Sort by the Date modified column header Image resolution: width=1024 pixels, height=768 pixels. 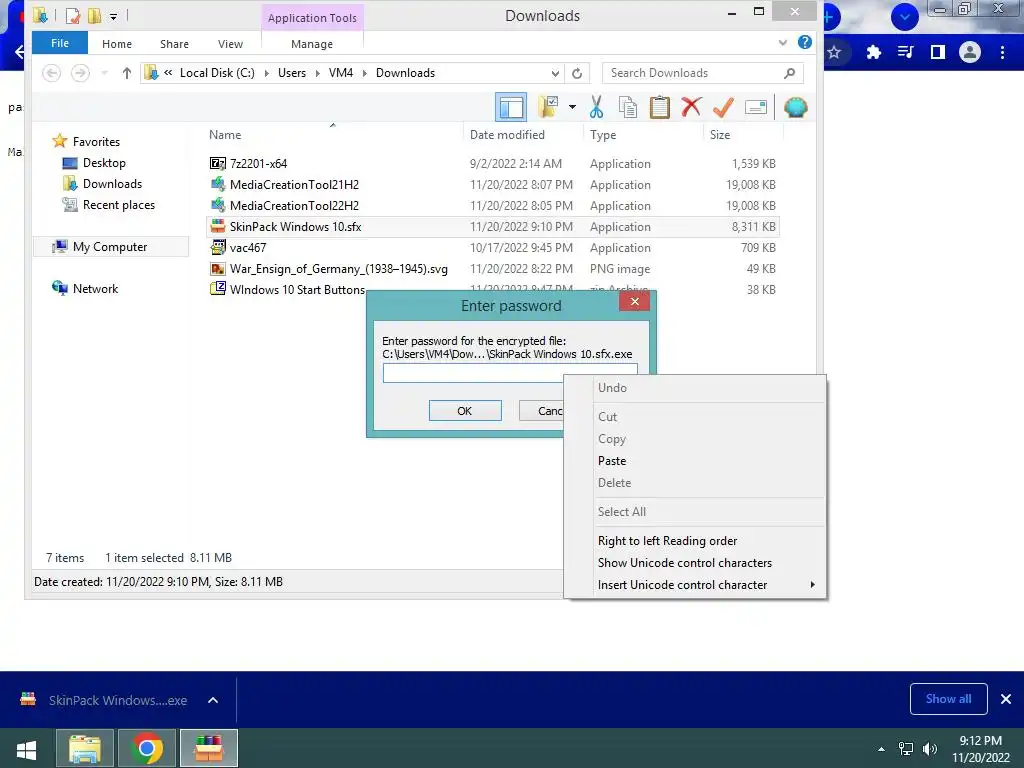pyautogui.click(x=507, y=135)
